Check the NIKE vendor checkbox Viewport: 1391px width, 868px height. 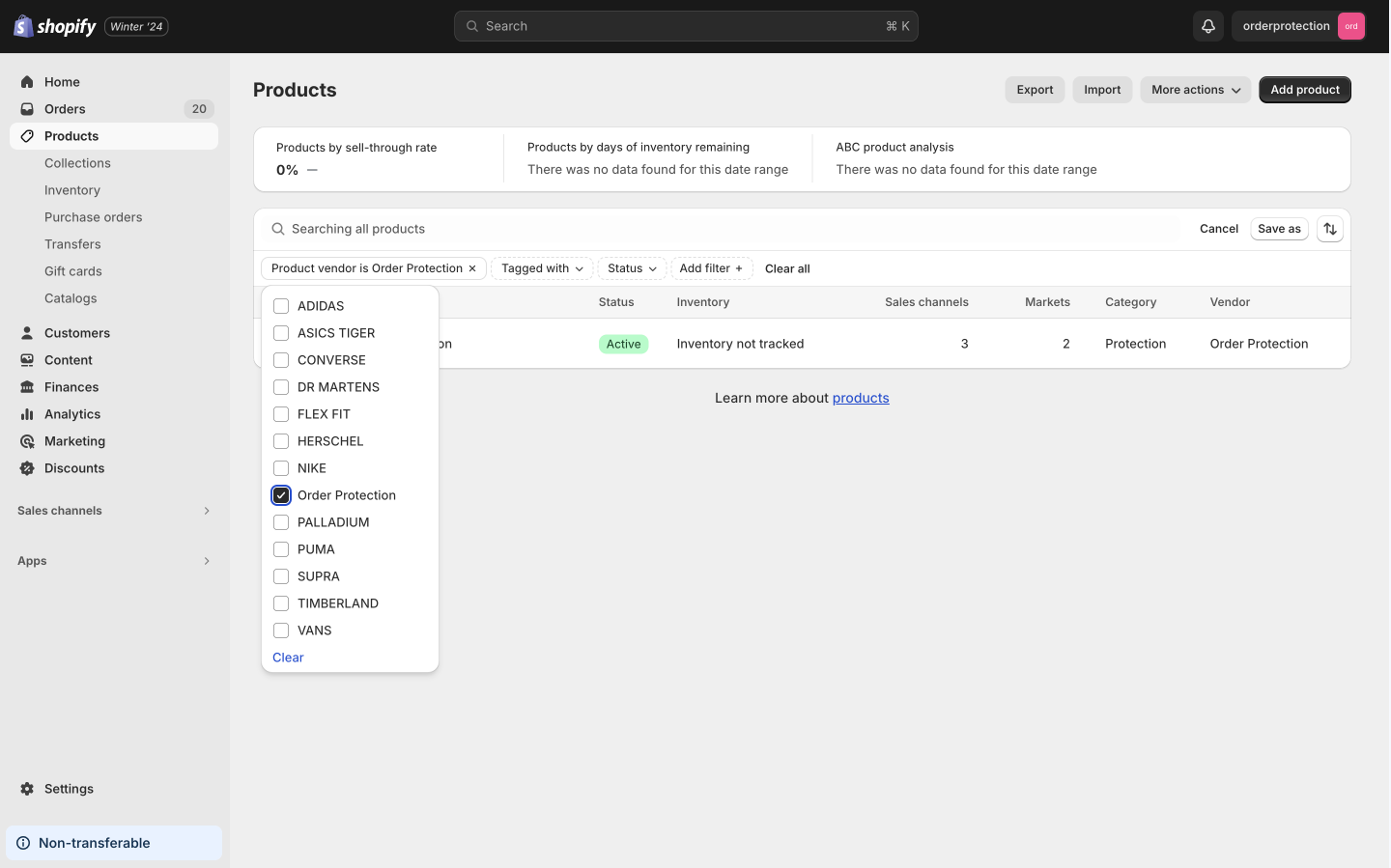pyautogui.click(x=281, y=468)
